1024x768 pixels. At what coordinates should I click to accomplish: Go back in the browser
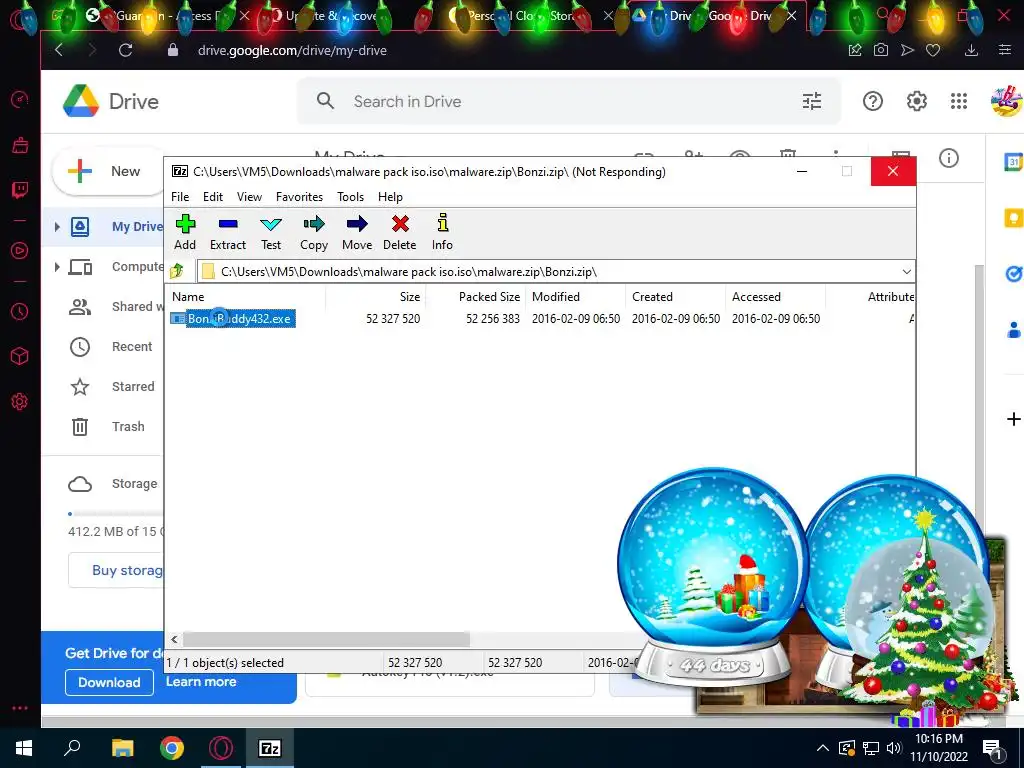tap(59, 50)
